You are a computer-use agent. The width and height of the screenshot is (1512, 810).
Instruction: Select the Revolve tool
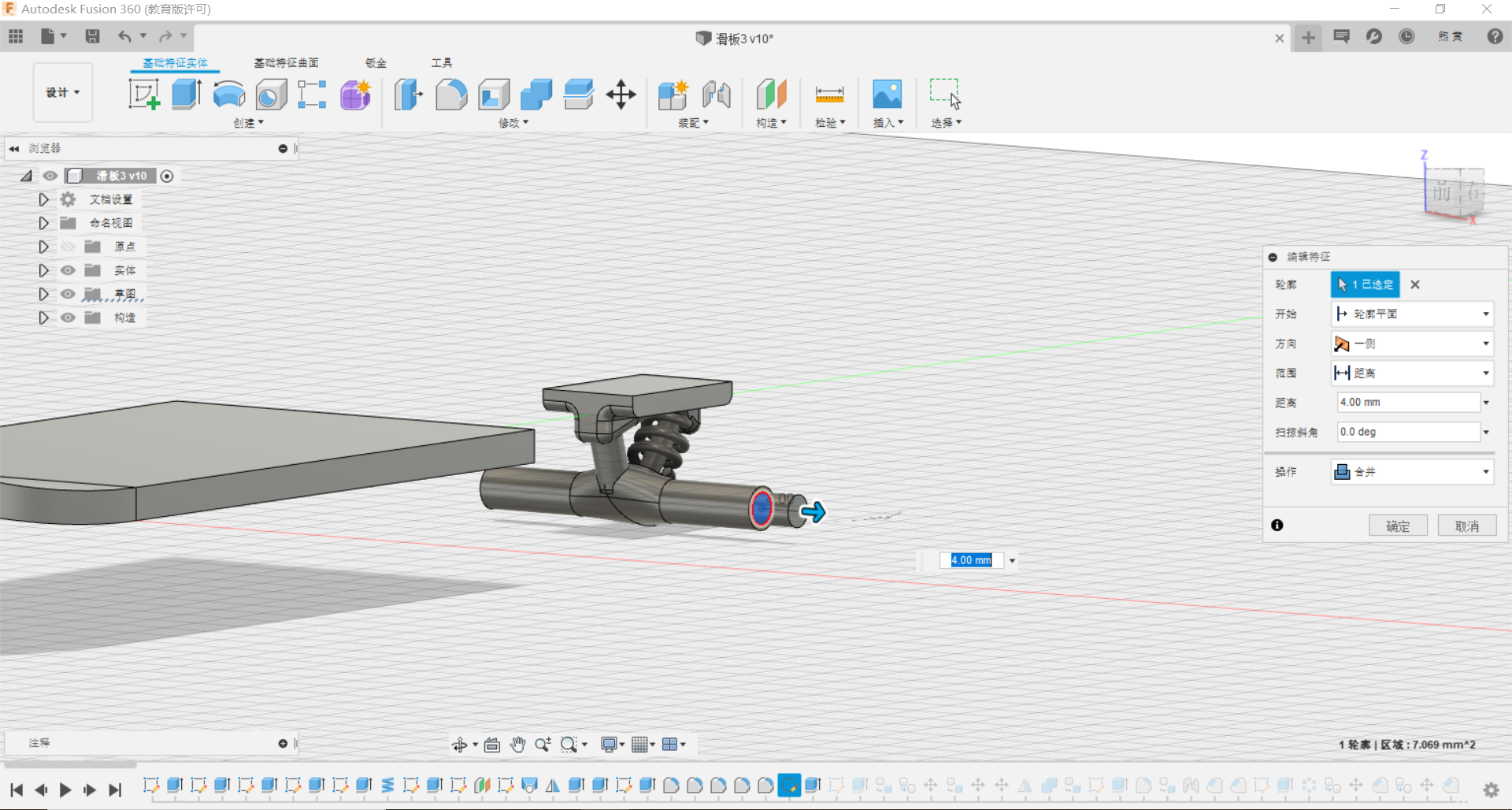[229, 95]
